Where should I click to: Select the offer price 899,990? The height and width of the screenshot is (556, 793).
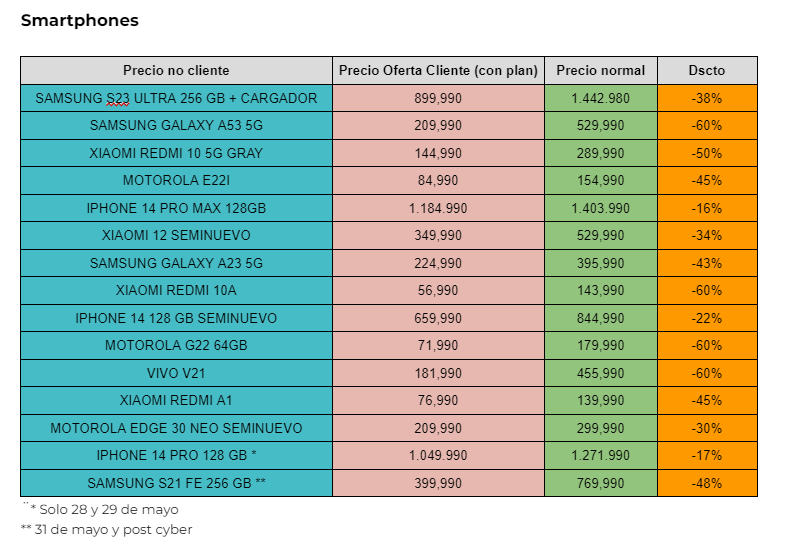click(x=438, y=98)
